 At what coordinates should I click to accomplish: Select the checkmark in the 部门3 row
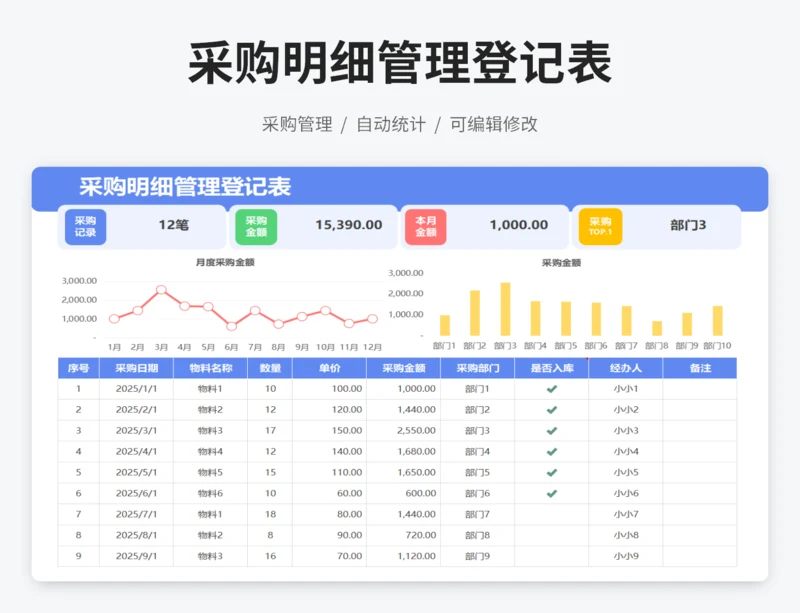click(x=552, y=431)
